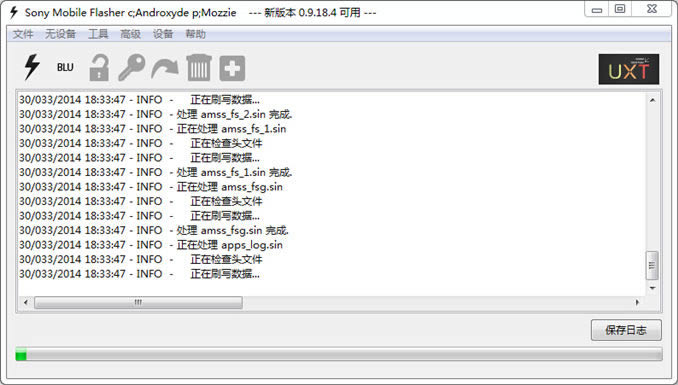Click the BLU bootloader unlock button
This screenshot has width=678, height=385.
click(65, 67)
